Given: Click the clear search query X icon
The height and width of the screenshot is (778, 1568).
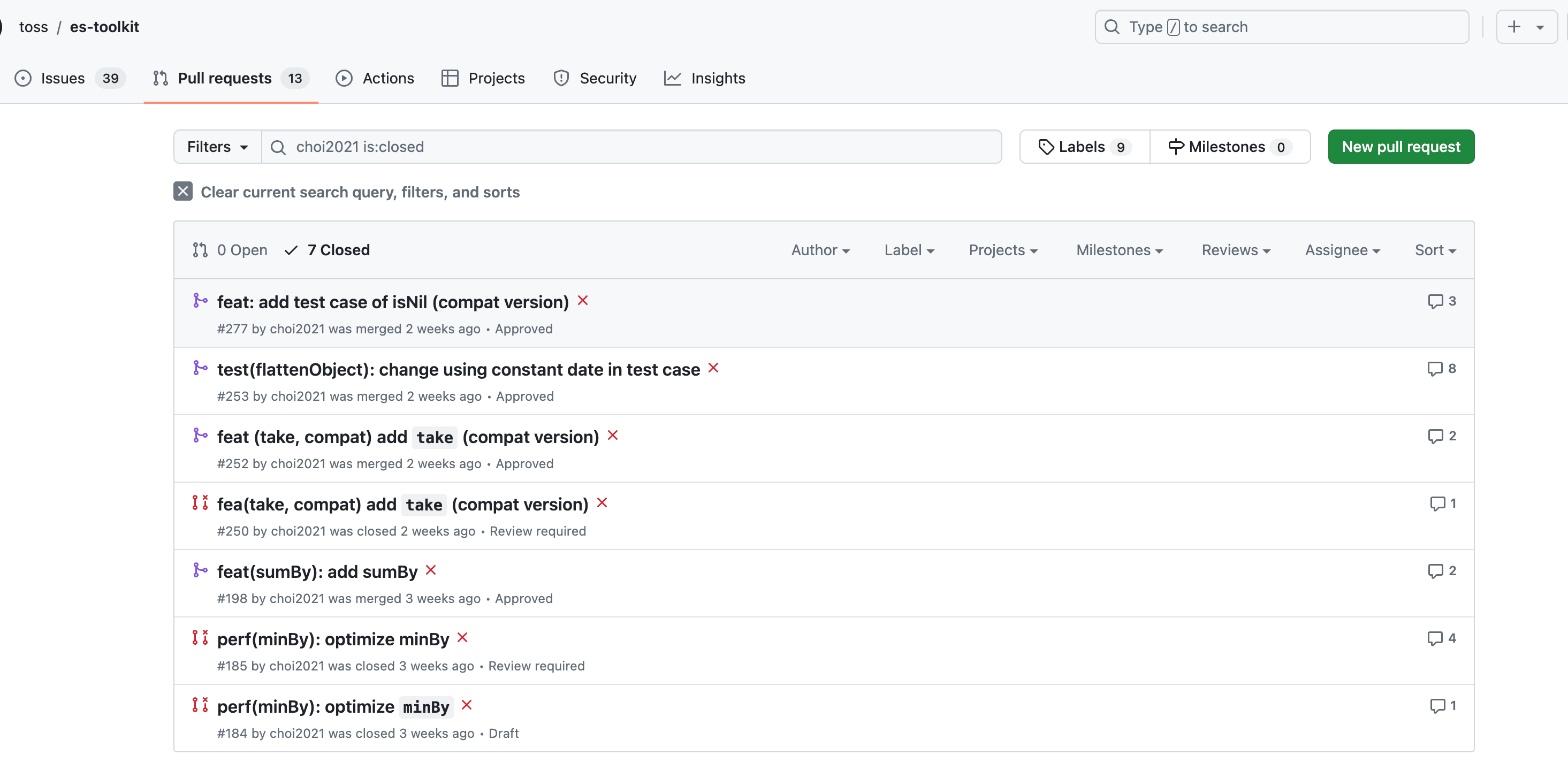Looking at the screenshot, I should click(182, 191).
